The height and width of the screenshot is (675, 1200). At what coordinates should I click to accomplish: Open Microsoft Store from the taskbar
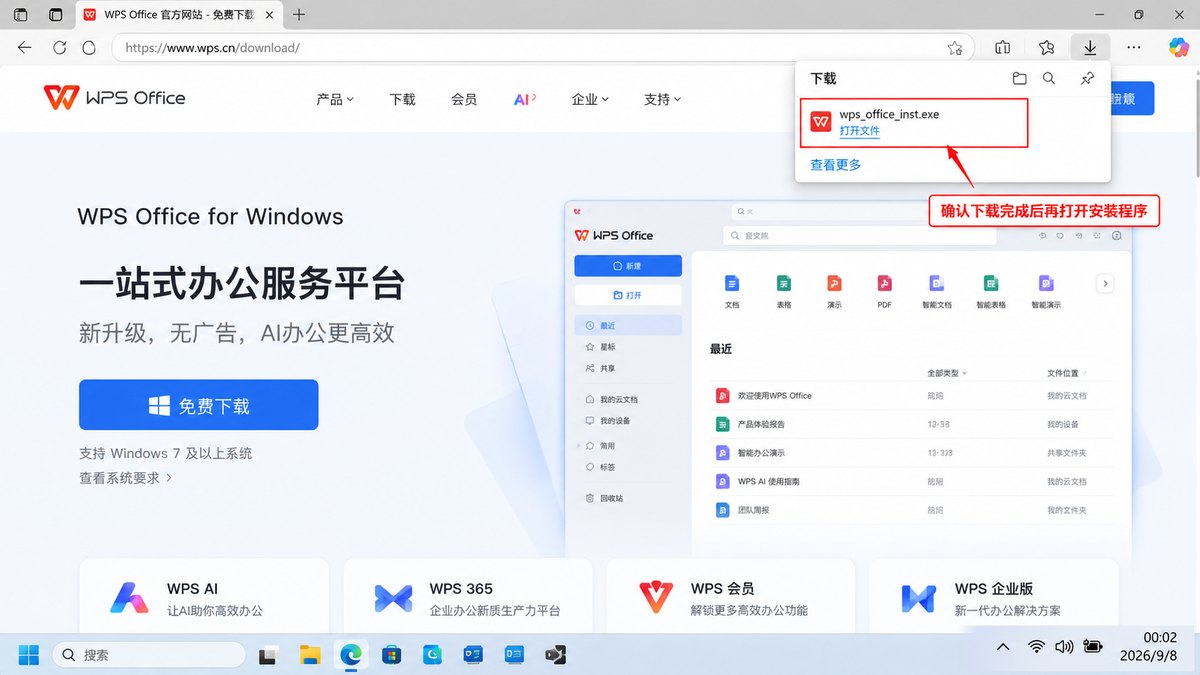click(x=391, y=655)
